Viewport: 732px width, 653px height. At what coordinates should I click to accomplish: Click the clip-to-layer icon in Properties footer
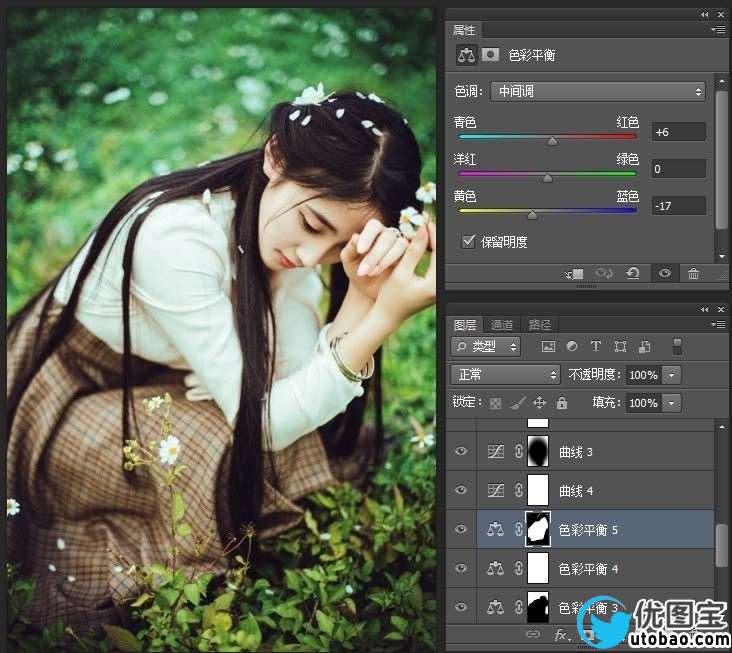click(x=575, y=274)
